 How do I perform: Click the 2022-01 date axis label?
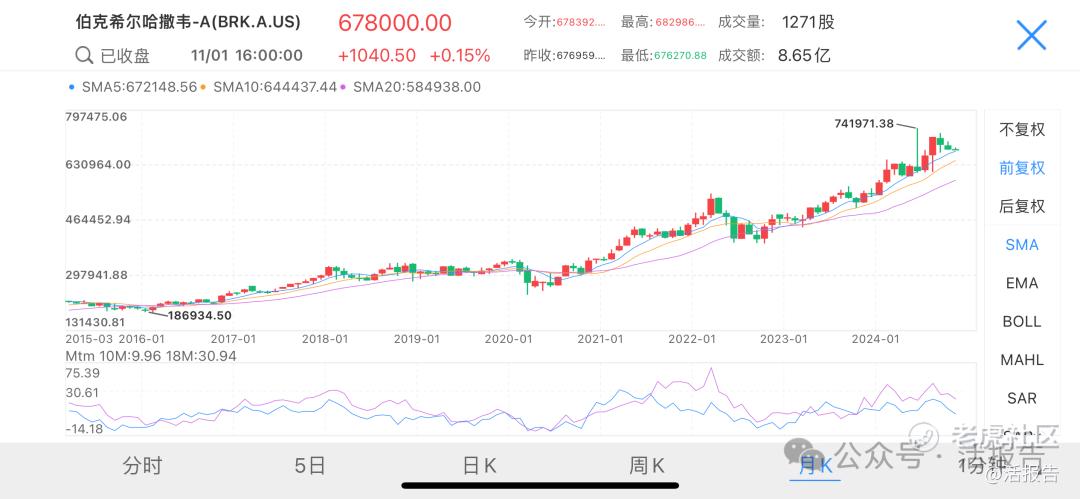click(692, 339)
